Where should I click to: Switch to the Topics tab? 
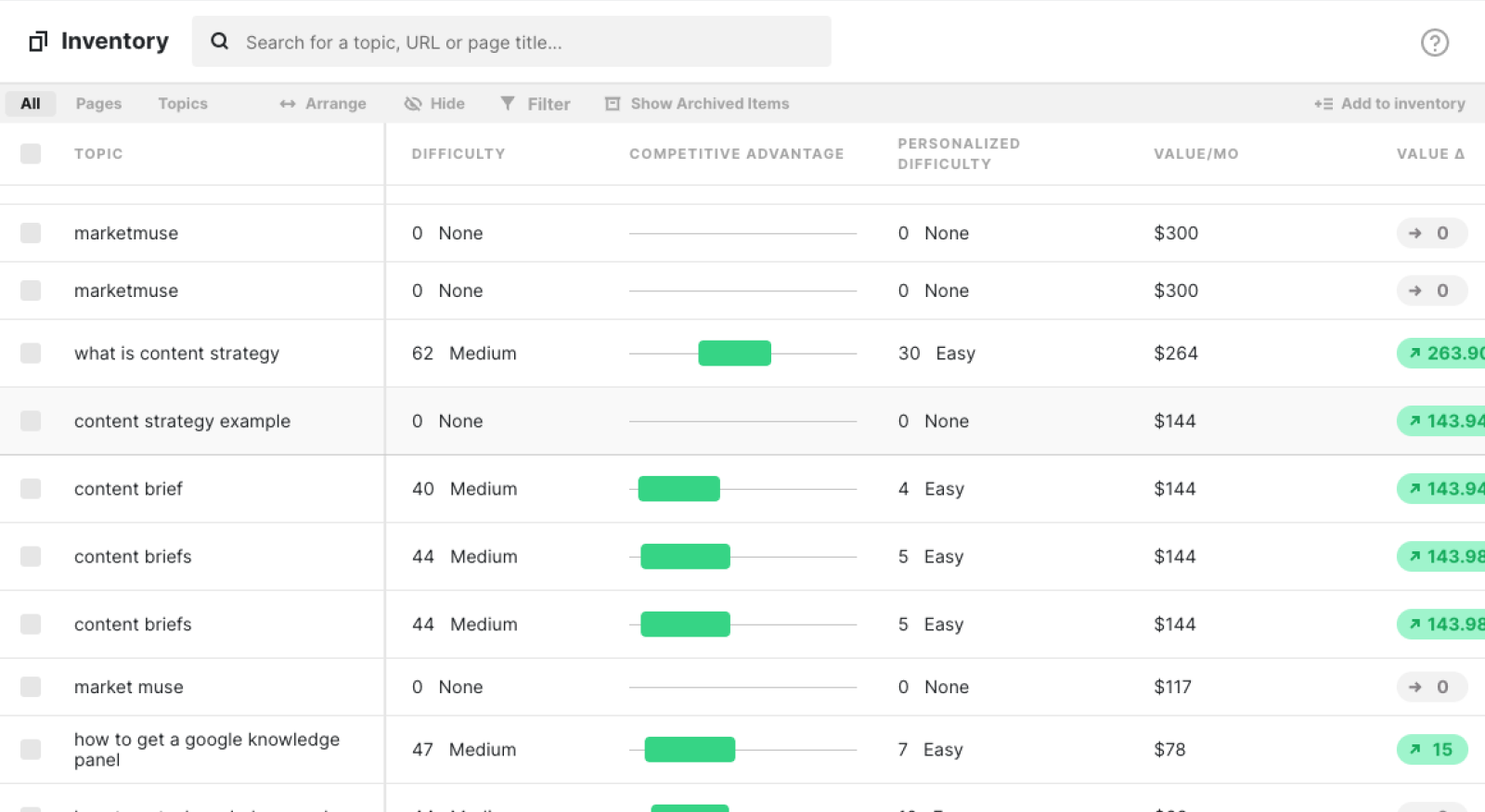point(182,104)
